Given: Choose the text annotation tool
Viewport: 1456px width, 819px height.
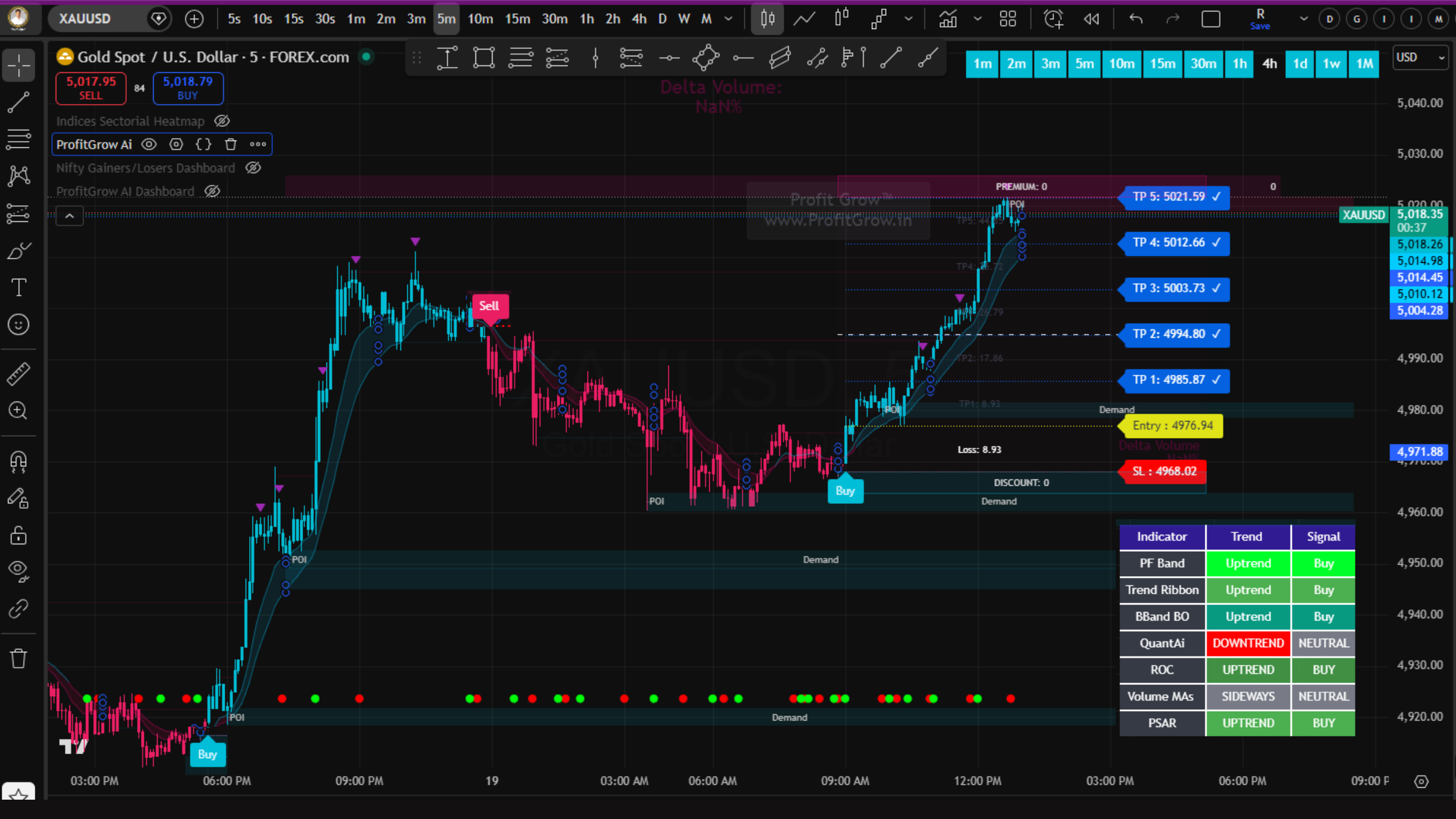Looking at the screenshot, I should click(x=19, y=288).
